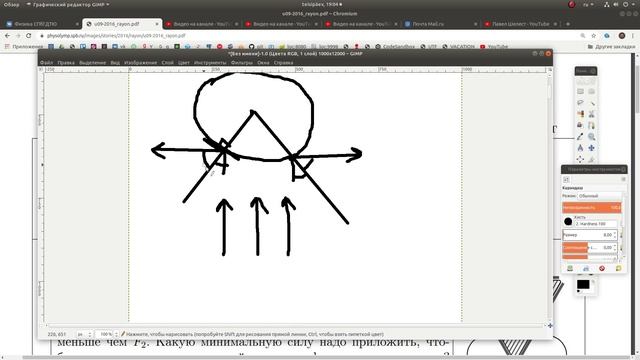Select the Scissors Select tool
Screen dimensions: 640x360
point(591,114)
